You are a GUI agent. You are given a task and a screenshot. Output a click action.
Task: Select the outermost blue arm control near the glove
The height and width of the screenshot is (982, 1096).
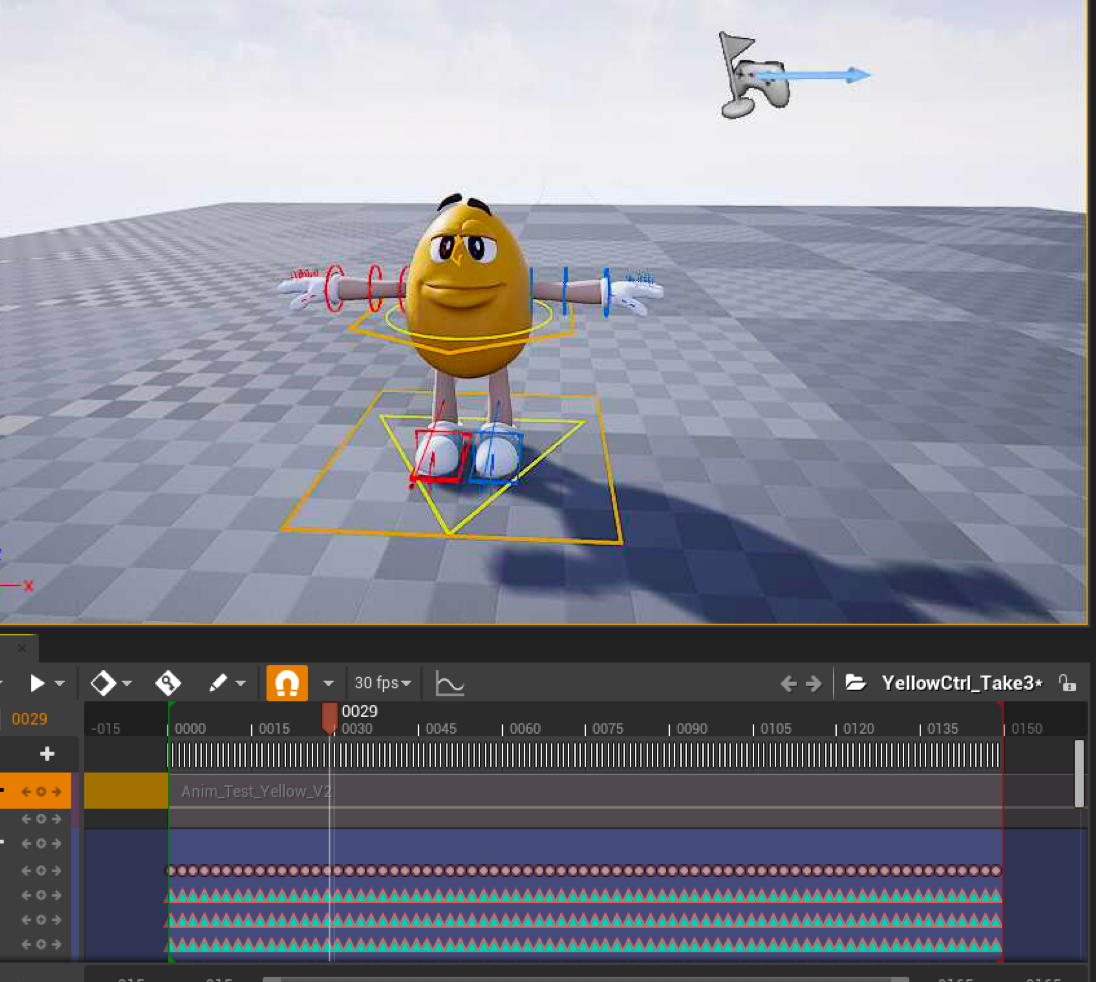[x=606, y=292]
